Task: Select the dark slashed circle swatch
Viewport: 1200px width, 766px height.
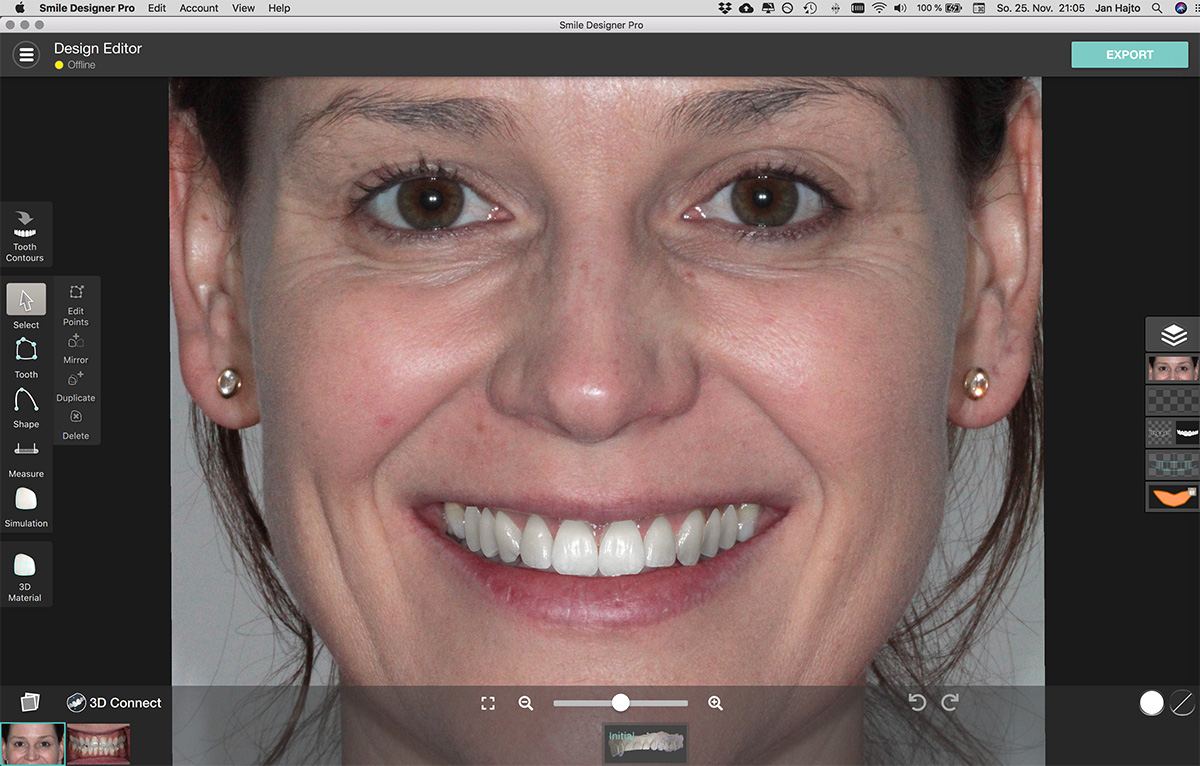Action: (x=1182, y=703)
